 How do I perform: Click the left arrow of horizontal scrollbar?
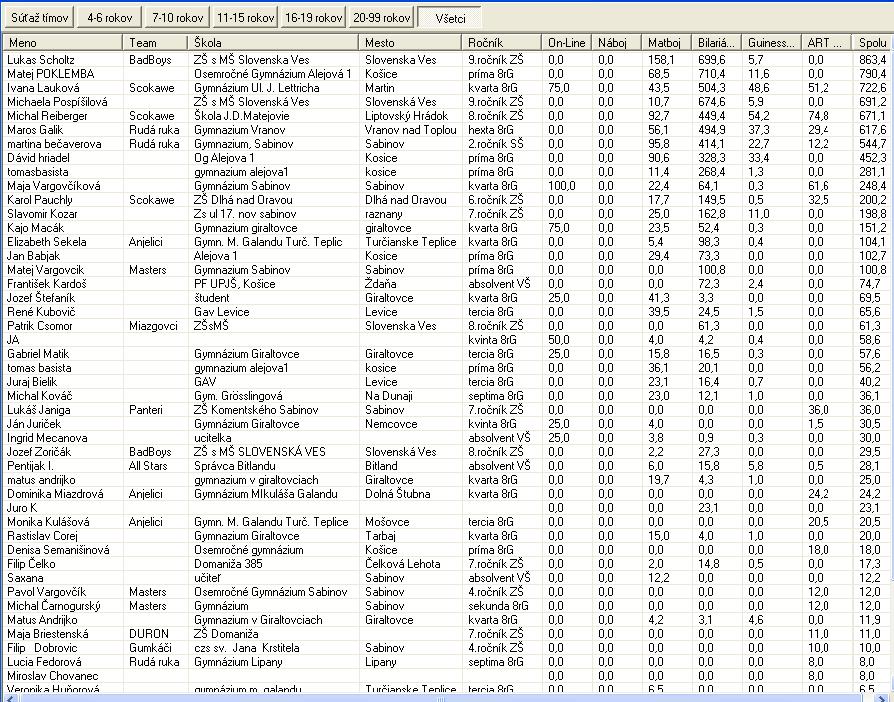tap(7, 696)
